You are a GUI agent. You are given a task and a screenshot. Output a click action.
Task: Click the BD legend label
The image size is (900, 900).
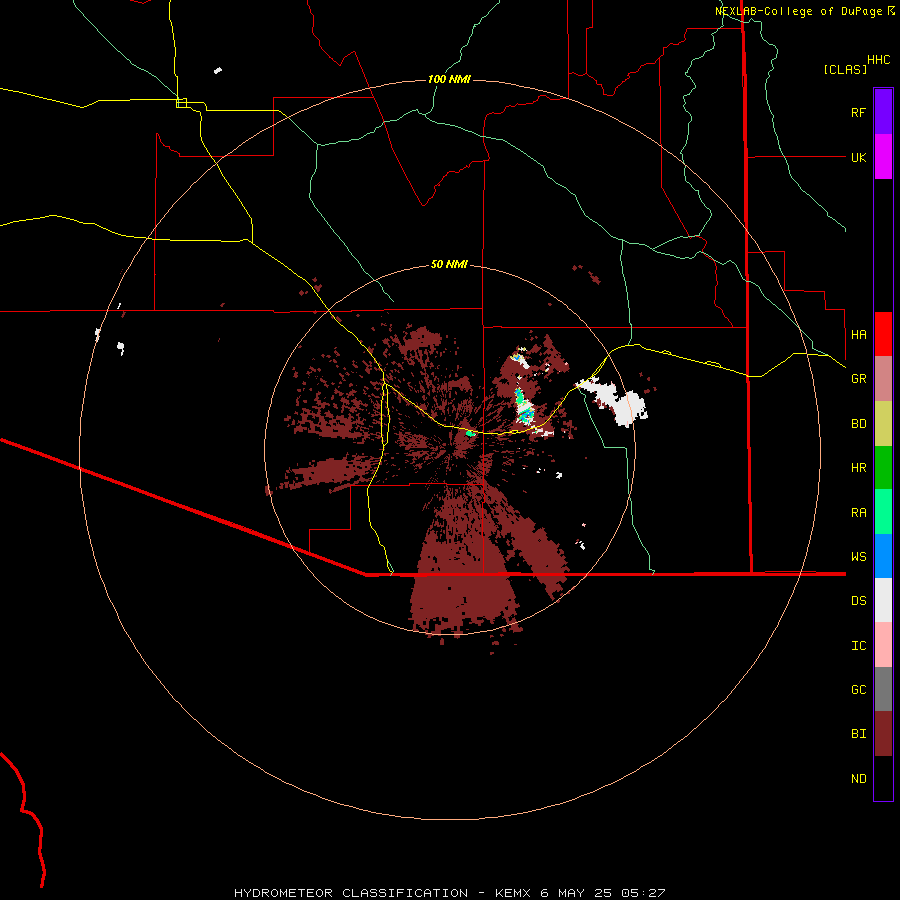858,424
